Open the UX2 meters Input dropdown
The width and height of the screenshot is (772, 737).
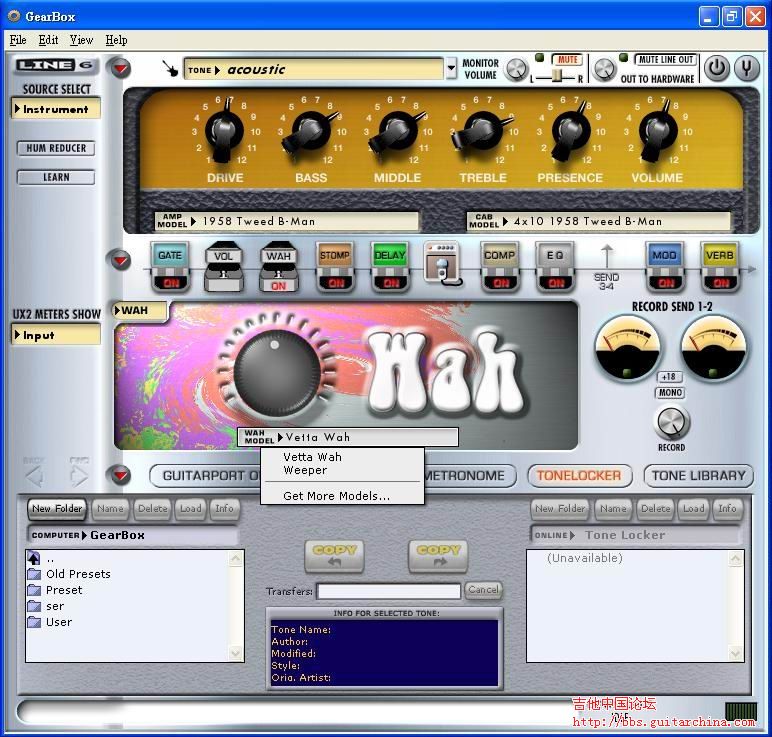56,335
